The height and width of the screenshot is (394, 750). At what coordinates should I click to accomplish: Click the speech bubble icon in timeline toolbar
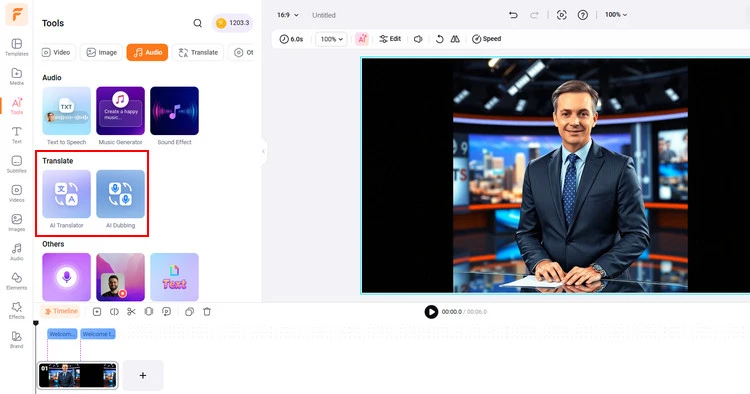coord(166,312)
